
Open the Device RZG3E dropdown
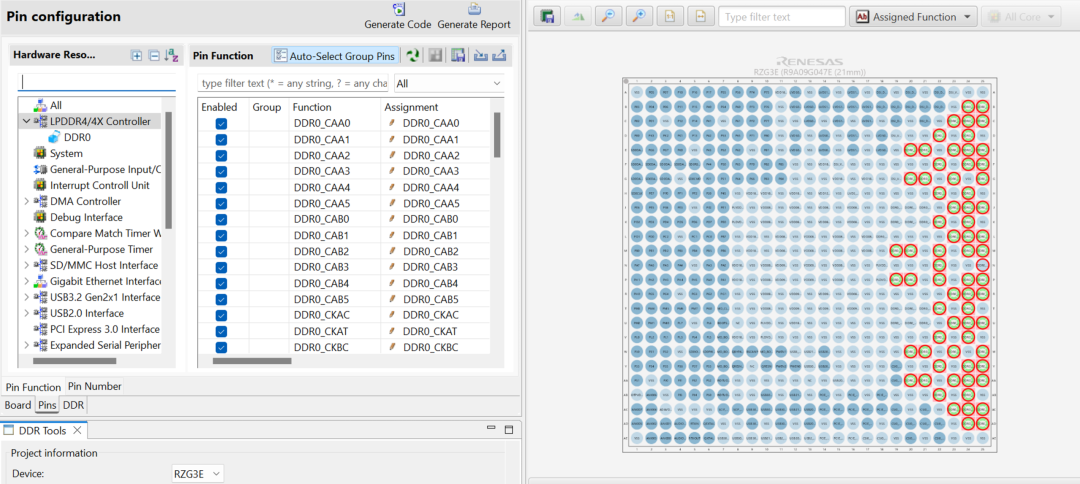(x=197, y=474)
